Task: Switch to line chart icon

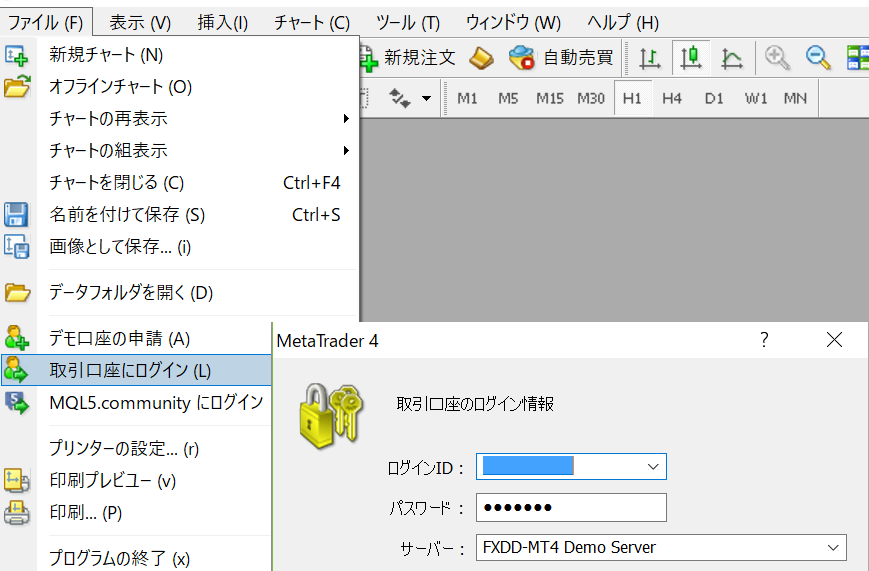Action: [x=732, y=58]
